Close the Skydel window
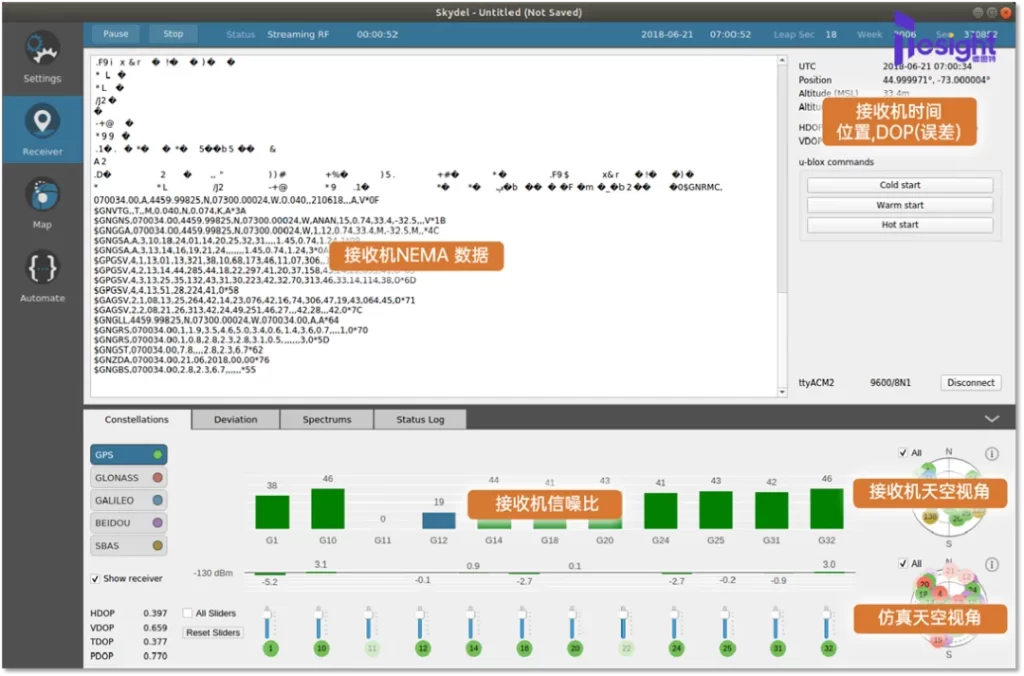 click(1006, 12)
